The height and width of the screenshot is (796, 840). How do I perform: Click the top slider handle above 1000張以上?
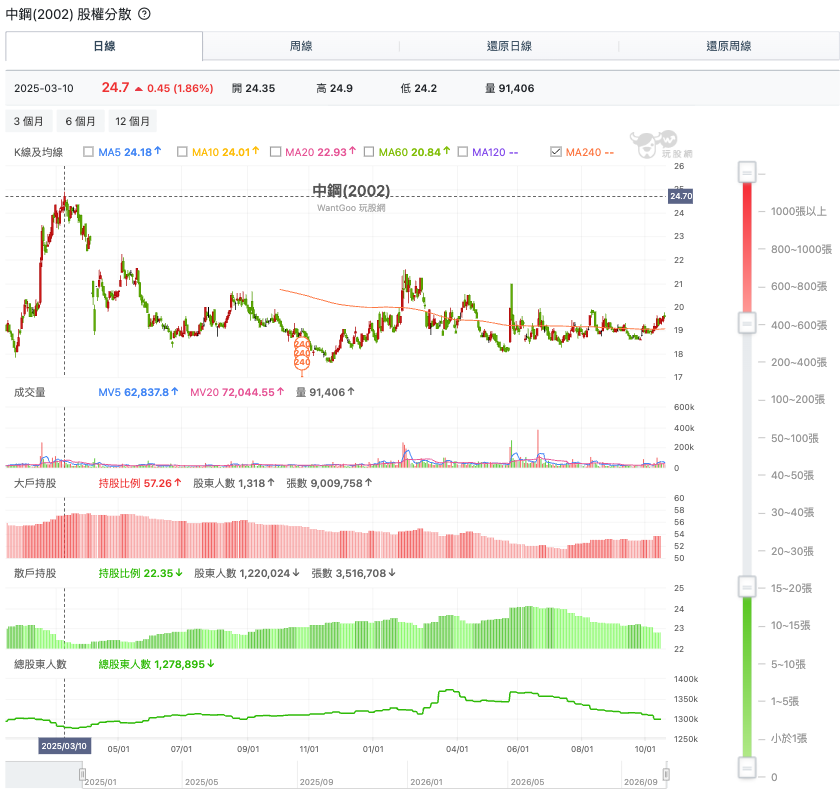point(747,172)
